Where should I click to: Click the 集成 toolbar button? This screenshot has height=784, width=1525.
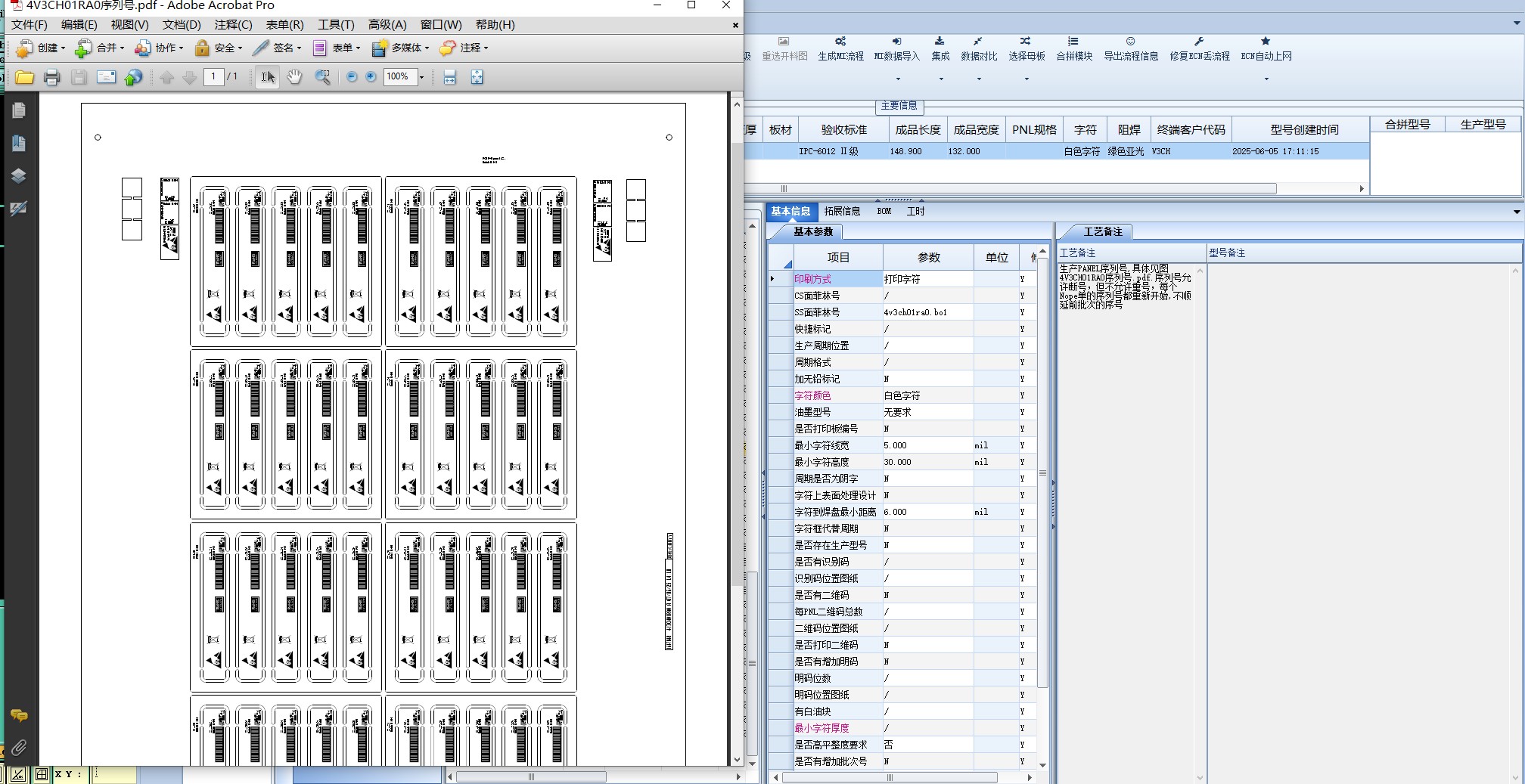coord(940,49)
